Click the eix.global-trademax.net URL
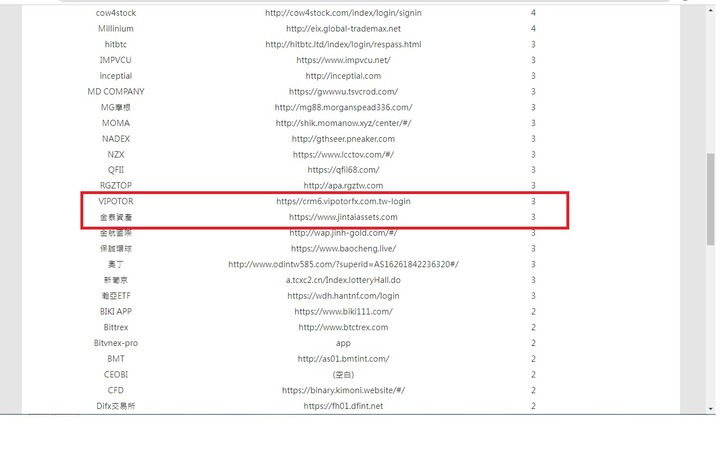The width and height of the screenshot is (720, 450). 343,28
